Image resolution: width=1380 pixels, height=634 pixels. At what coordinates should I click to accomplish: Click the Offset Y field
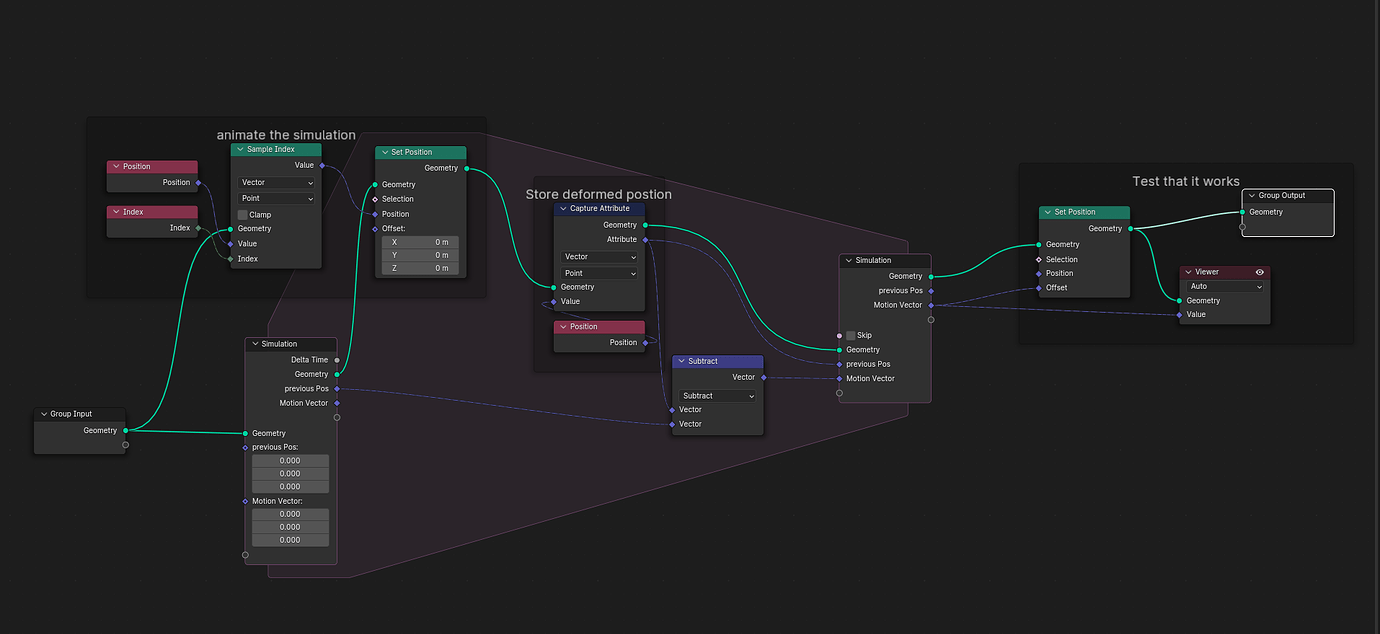pos(421,255)
